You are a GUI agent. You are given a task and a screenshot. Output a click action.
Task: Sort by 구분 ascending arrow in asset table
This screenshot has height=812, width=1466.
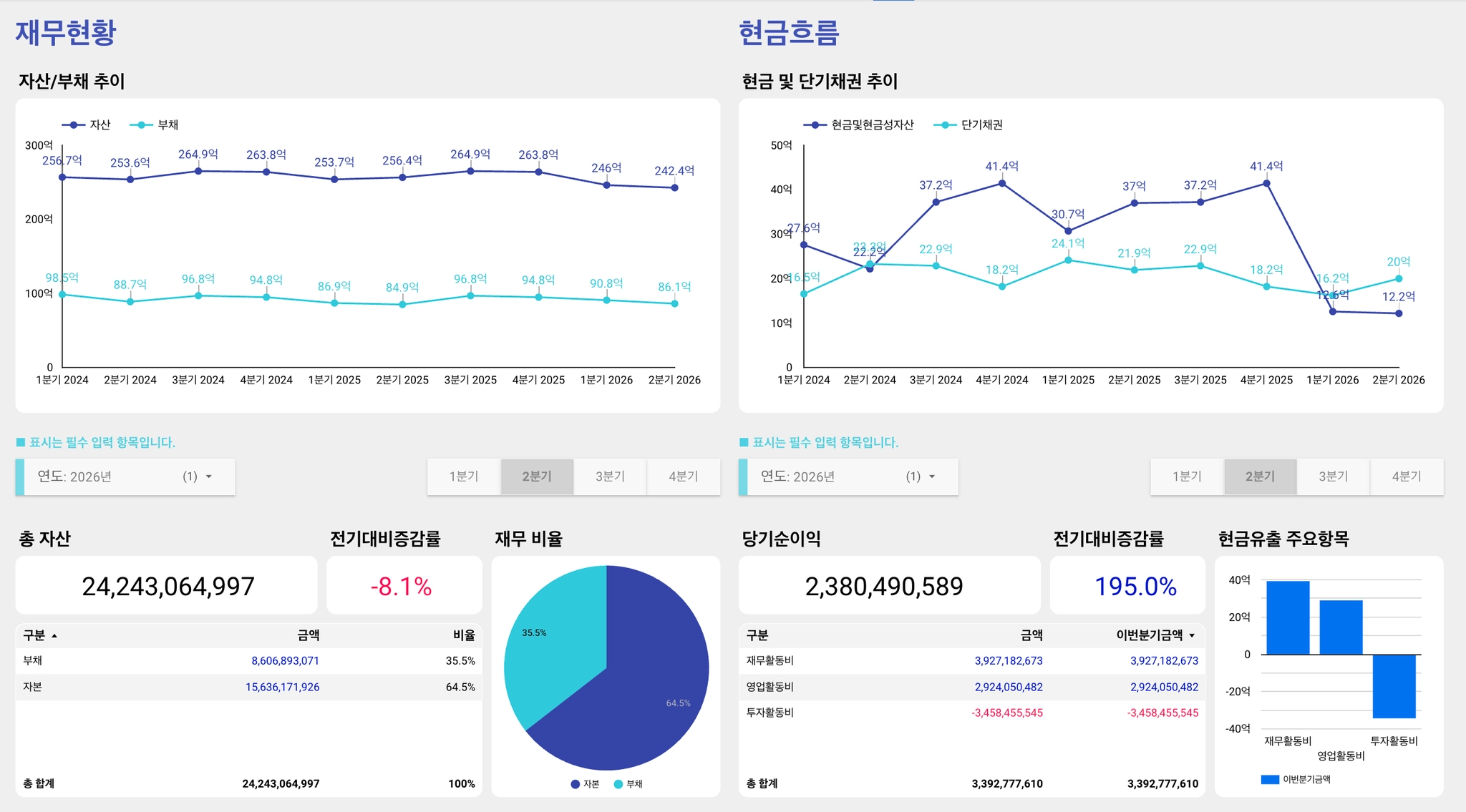pos(54,636)
